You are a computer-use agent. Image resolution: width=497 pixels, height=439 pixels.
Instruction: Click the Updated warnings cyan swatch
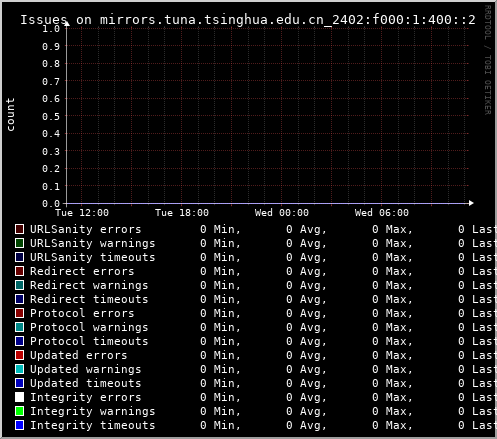20,369
